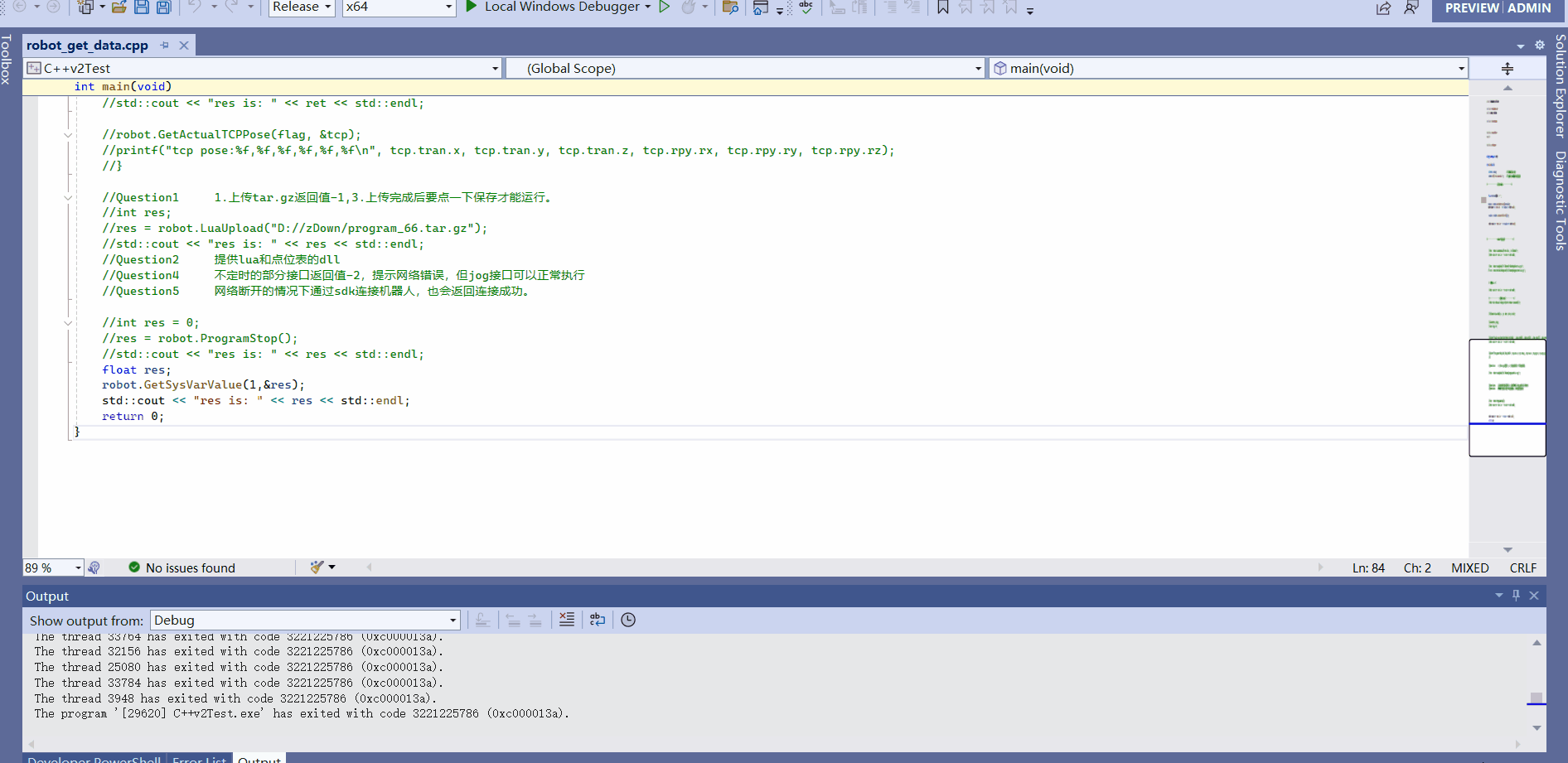Click the Ln: 84 line indicator
Image resolution: width=1568 pixels, height=763 pixels.
(x=1368, y=568)
